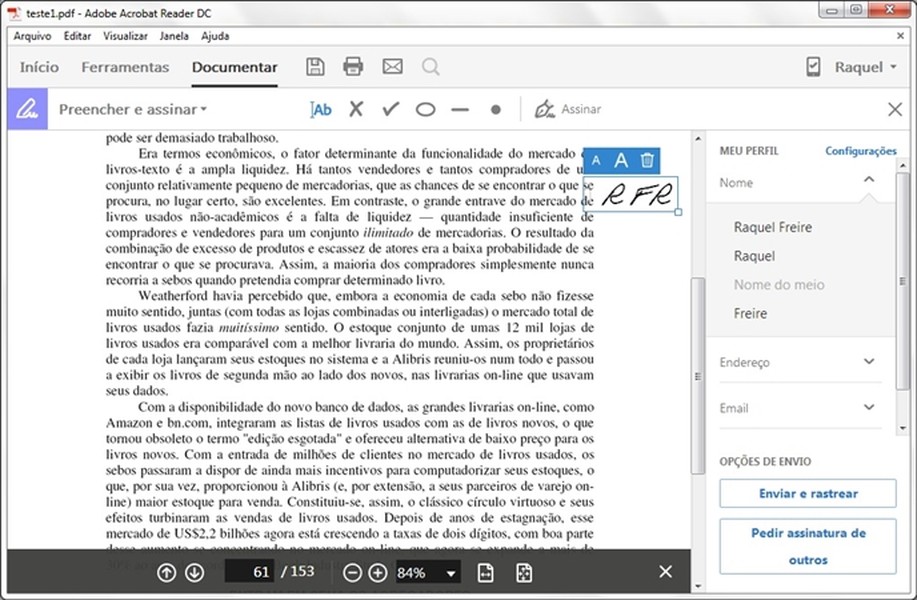Select the X cross-mark annotation tool
Viewport: 917px width, 600px height.
(x=356, y=109)
